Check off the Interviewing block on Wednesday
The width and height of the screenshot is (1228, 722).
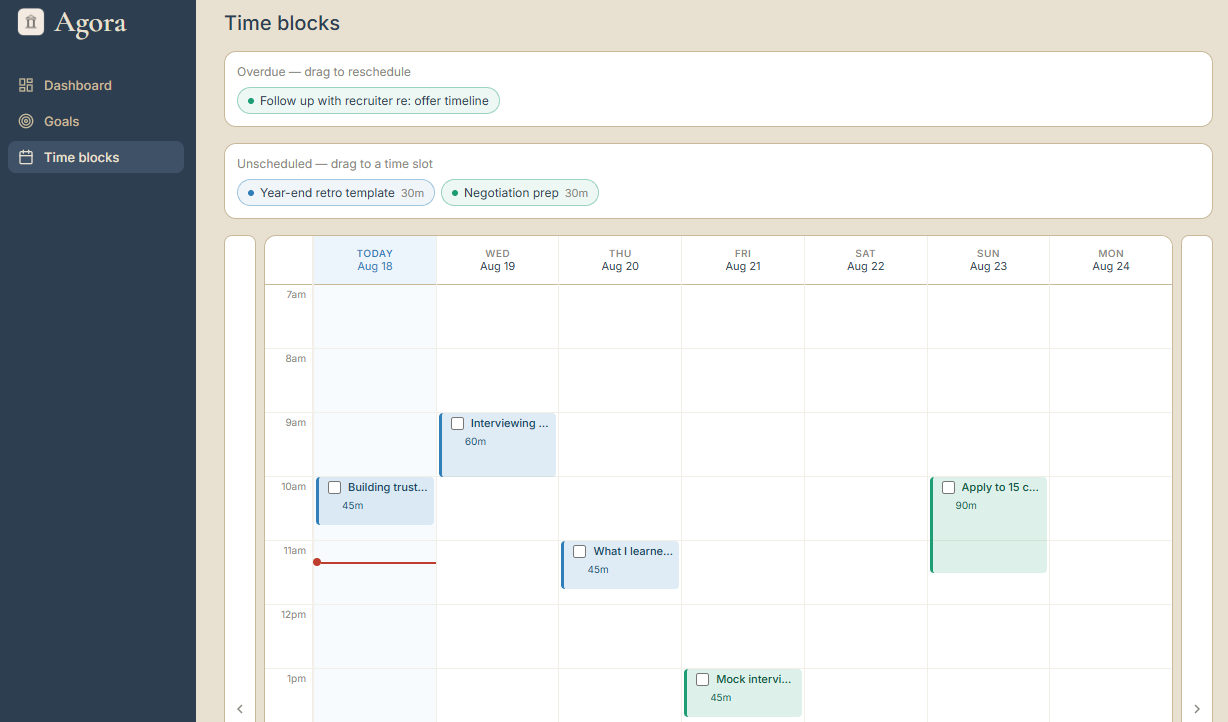458,424
